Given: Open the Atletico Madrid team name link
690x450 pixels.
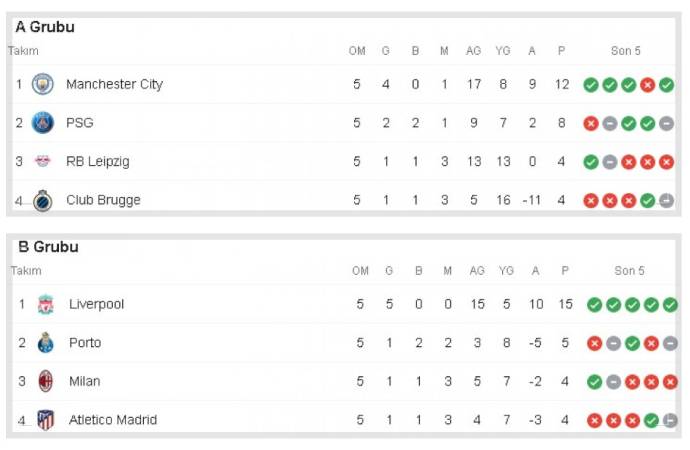Looking at the screenshot, I should (113, 420).
